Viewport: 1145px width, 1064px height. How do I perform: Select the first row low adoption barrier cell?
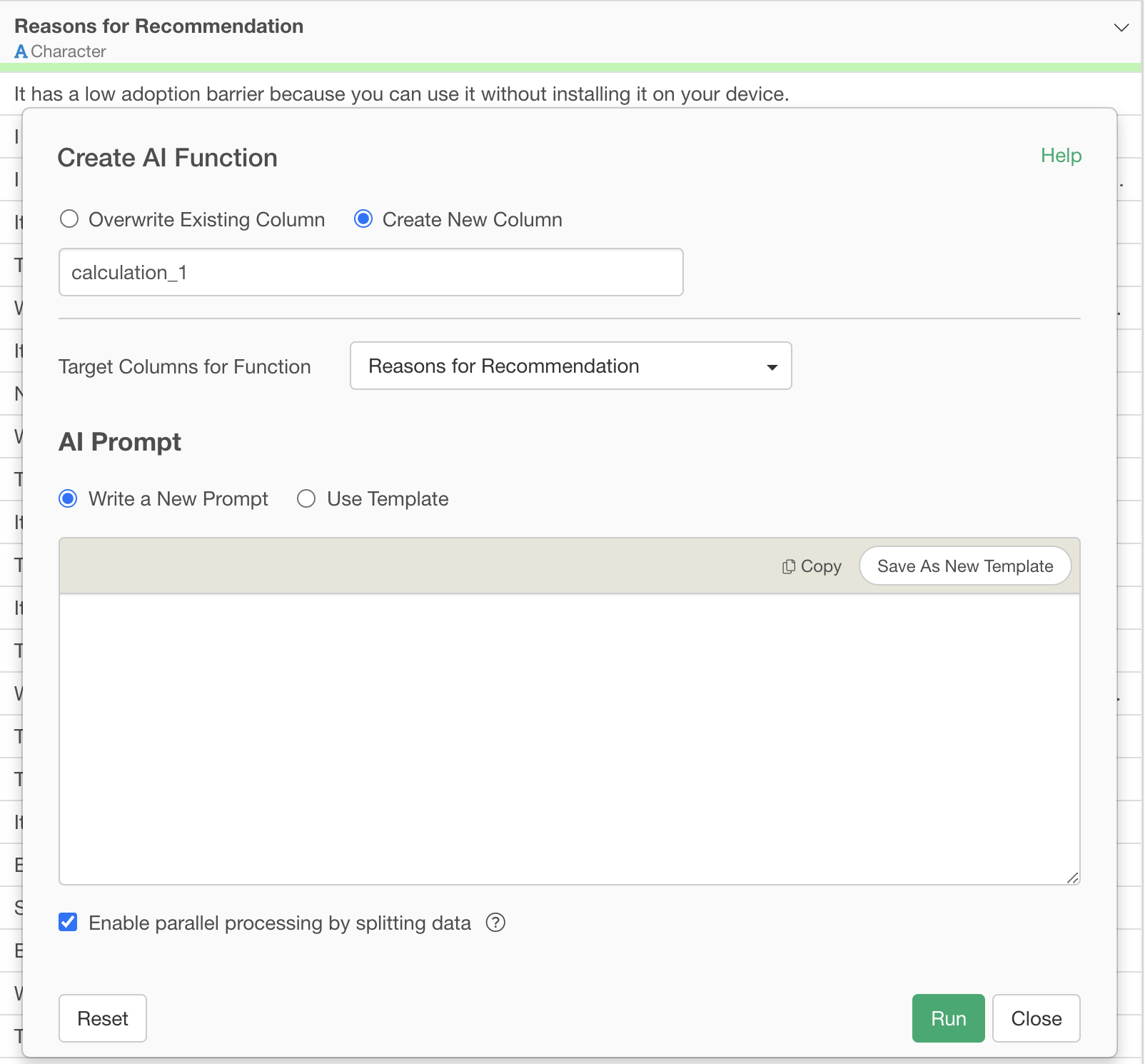401,94
